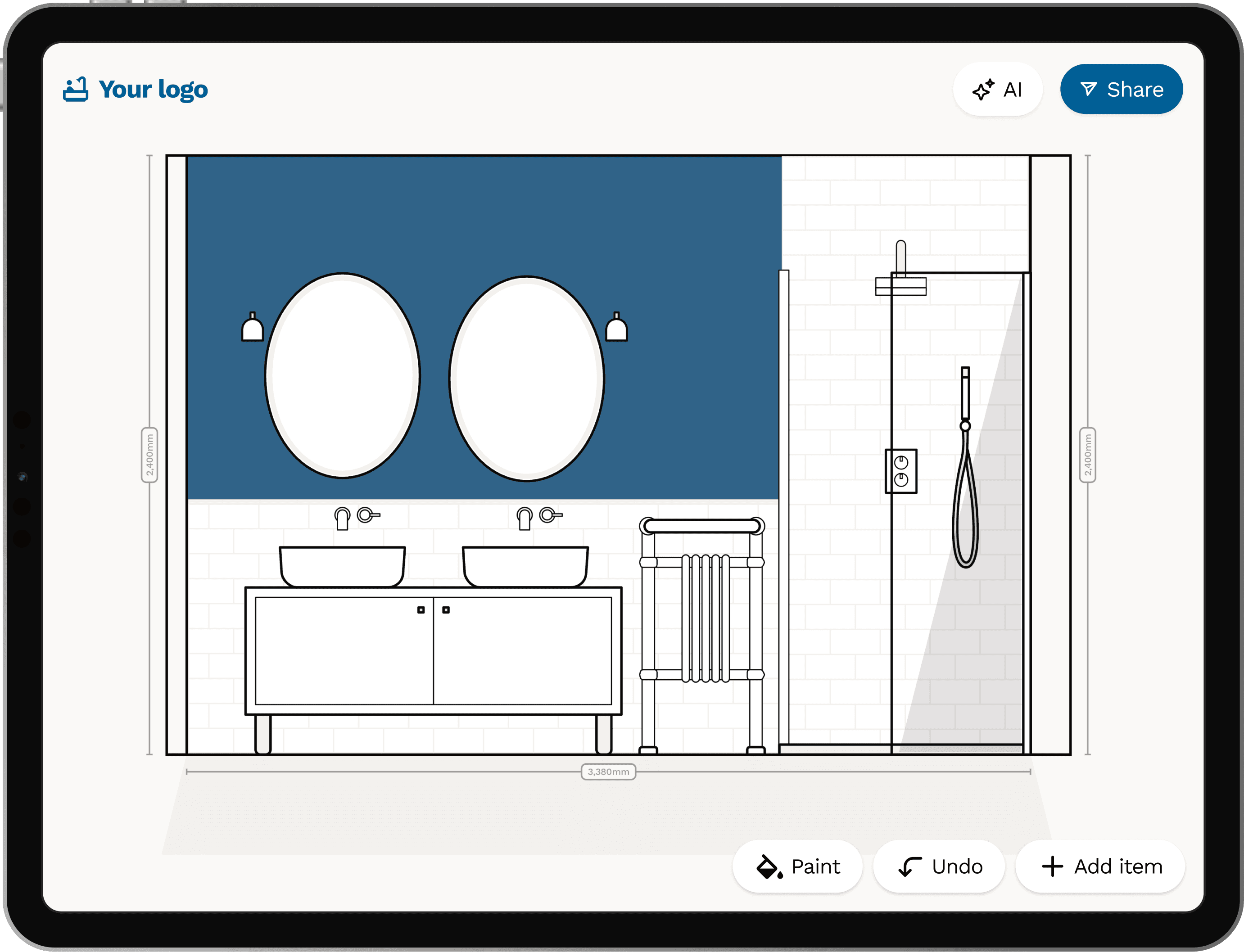The image size is (1244, 952).
Task: Select the shower thermostatic valve control
Action: (901, 471)
